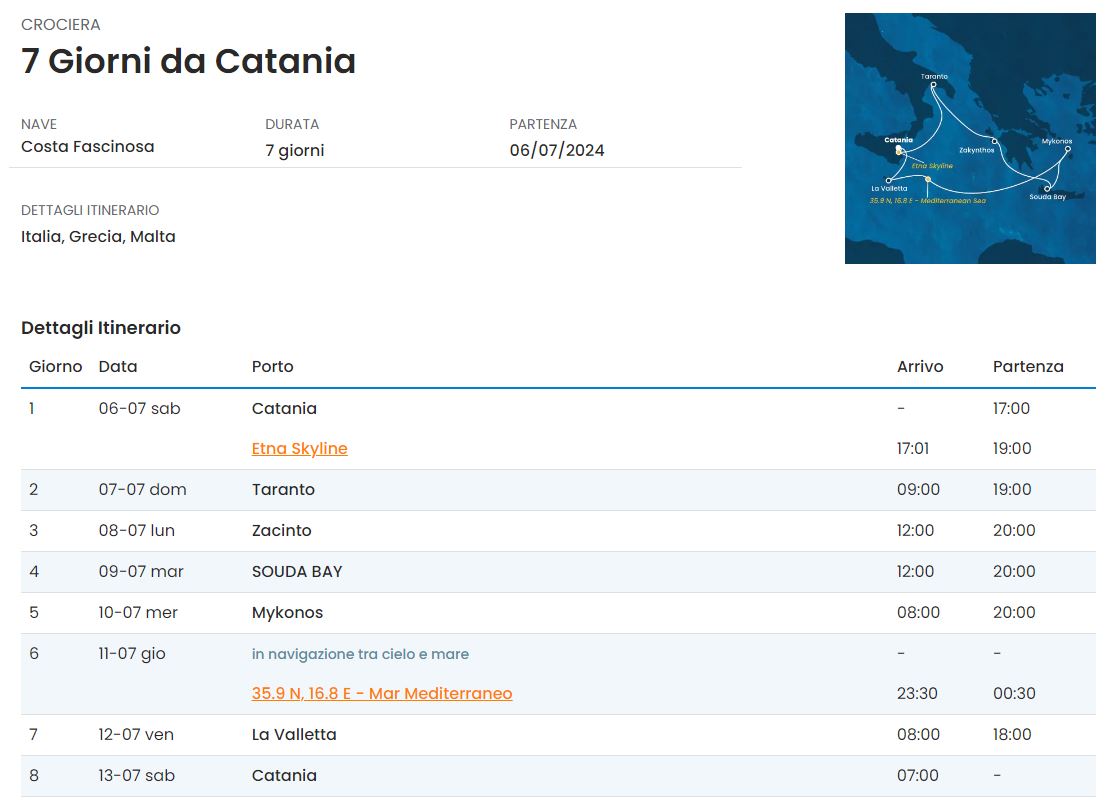Click date cell '12-07 ven'
The width and height of the screenshot is (1120, 811).
(136, 735)
